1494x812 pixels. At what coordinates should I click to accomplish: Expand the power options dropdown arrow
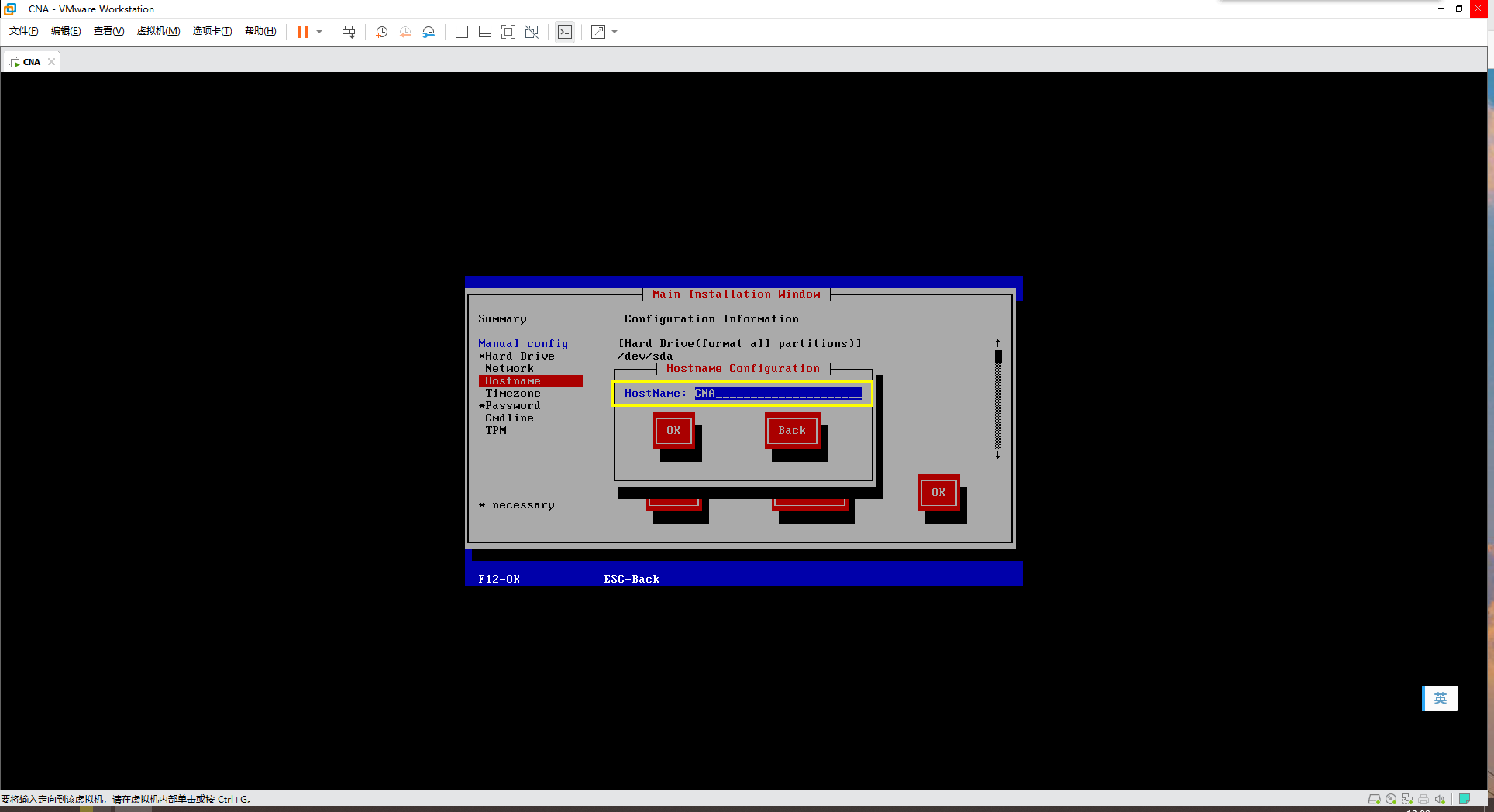point(319,32)
